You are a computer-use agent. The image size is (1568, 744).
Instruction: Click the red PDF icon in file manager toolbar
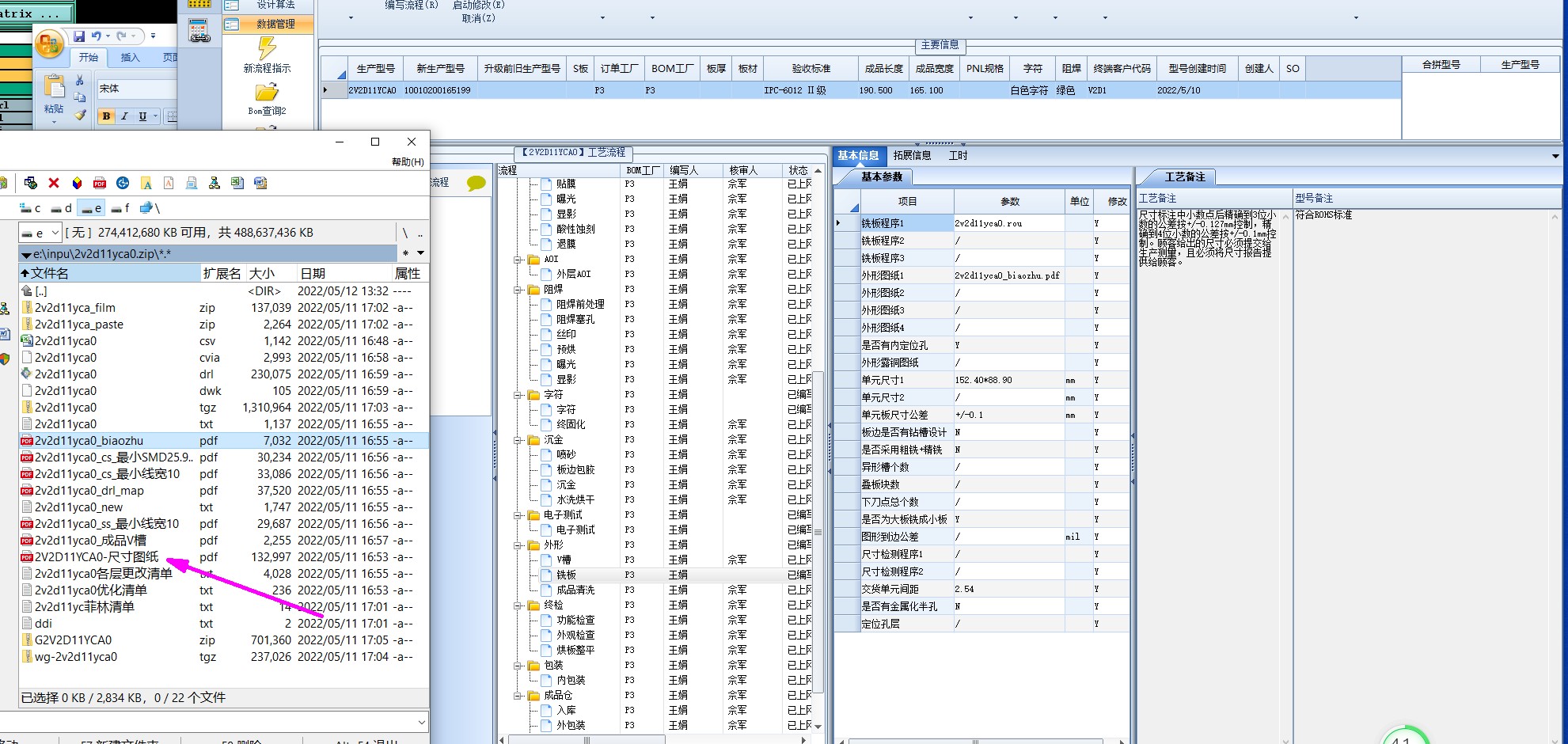[100, 183]
